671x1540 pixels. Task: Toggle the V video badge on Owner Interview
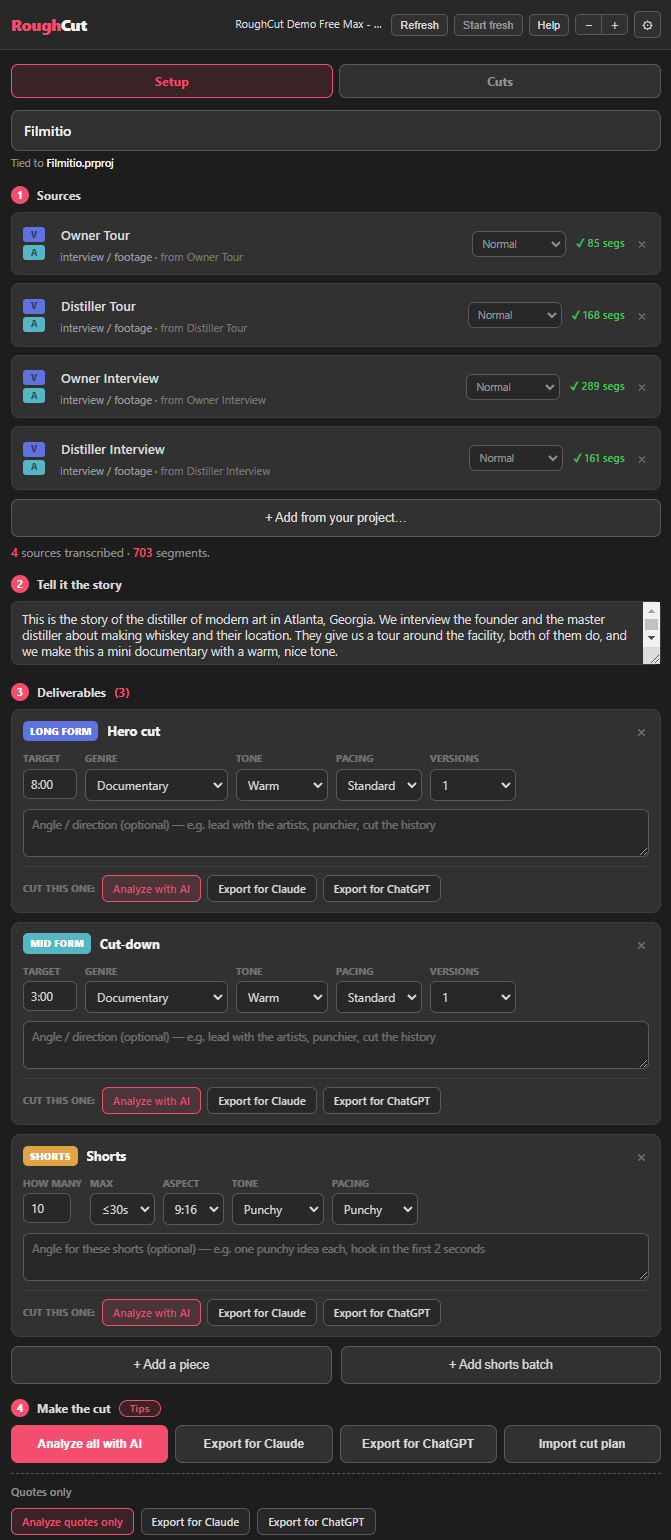click(34, 377)
